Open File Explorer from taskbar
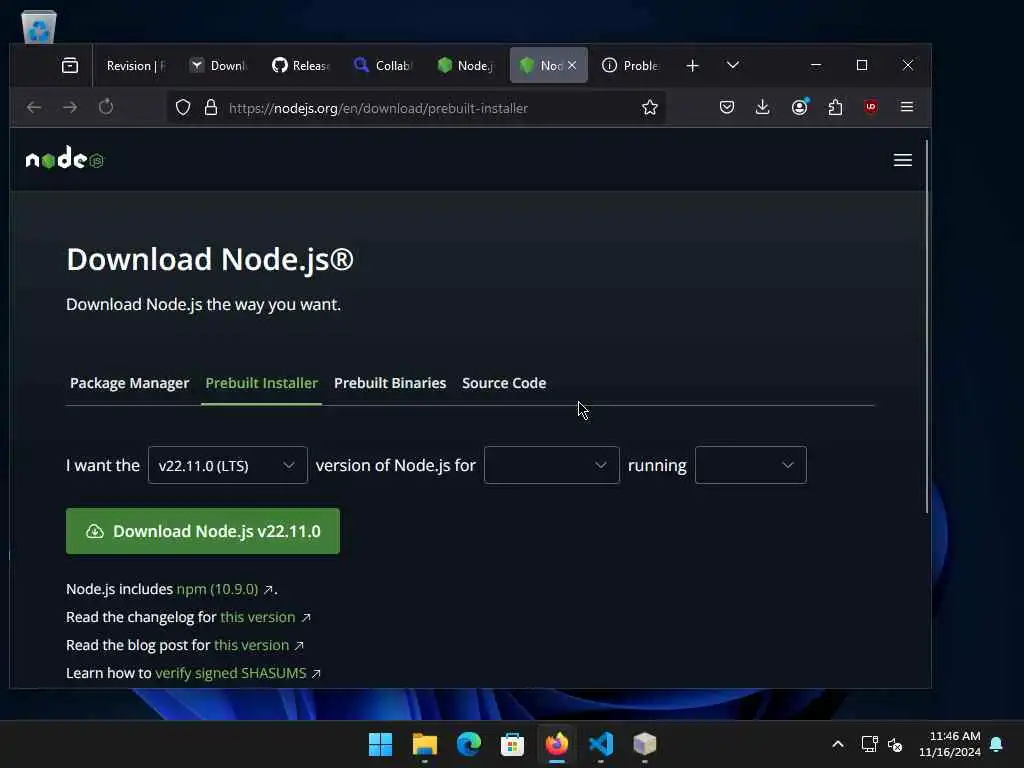Viewport: 1024px width, 768px height. point(424,744)
